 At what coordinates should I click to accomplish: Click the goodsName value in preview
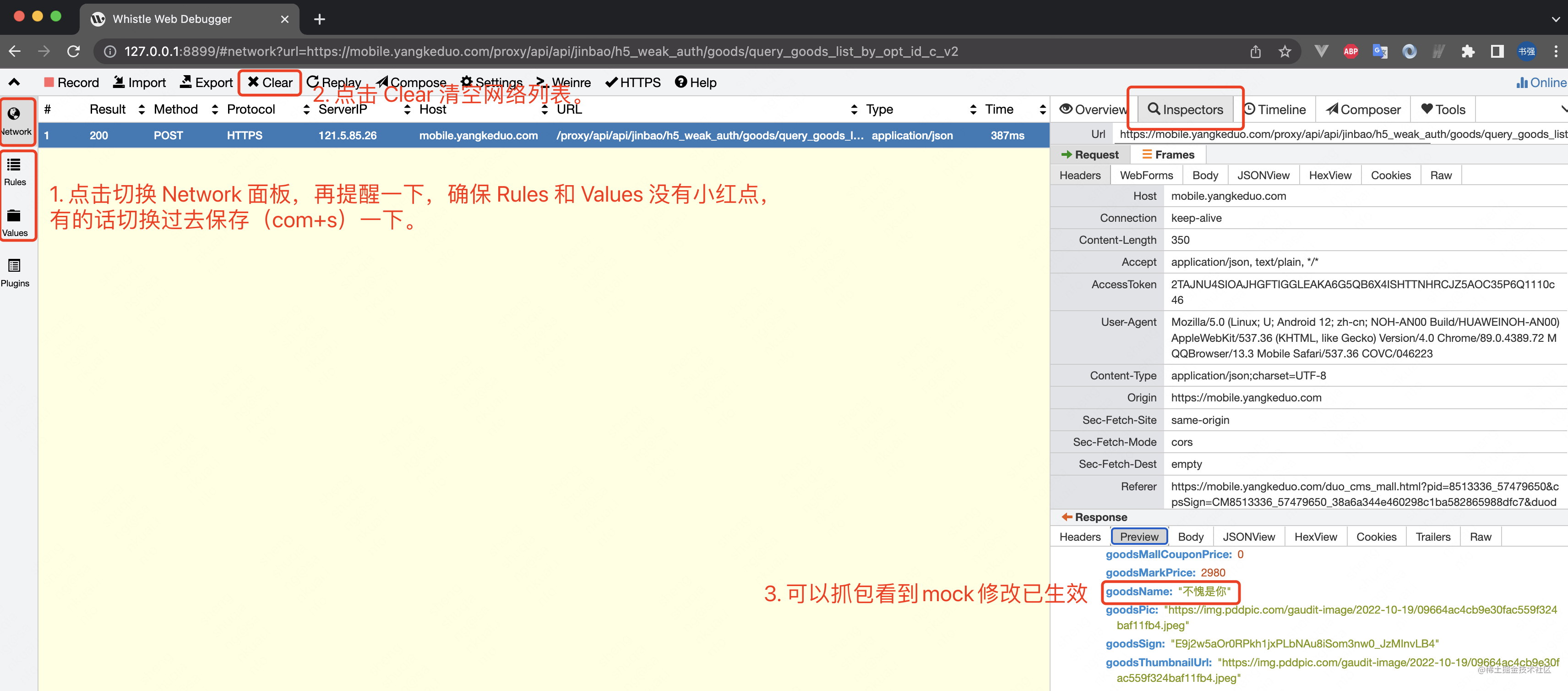coord(1204,591)
